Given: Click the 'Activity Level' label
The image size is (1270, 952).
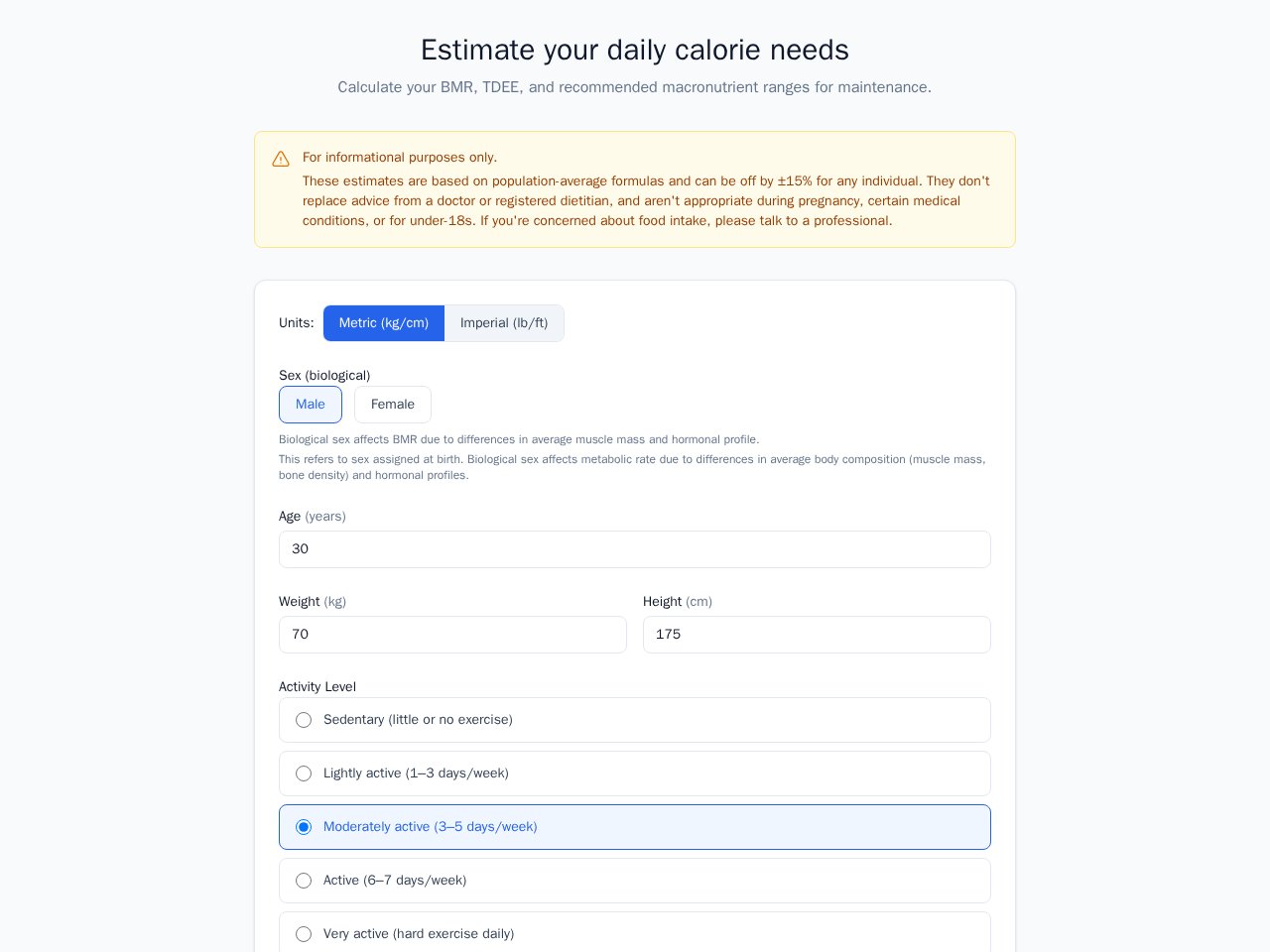Looking at the screenshot, I should [x=317, y=687].
